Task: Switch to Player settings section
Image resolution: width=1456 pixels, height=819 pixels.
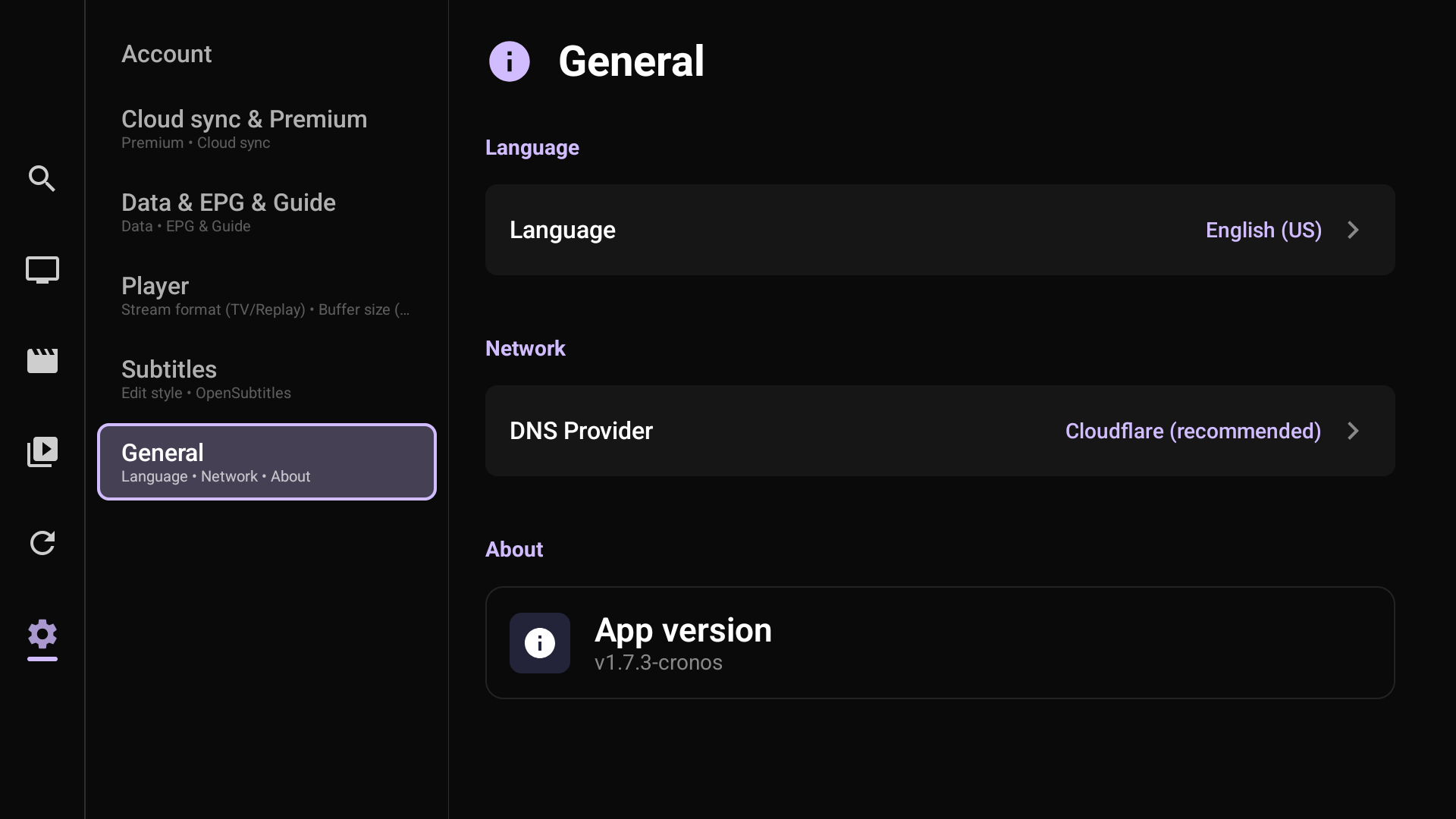Action: coord(266,296)
